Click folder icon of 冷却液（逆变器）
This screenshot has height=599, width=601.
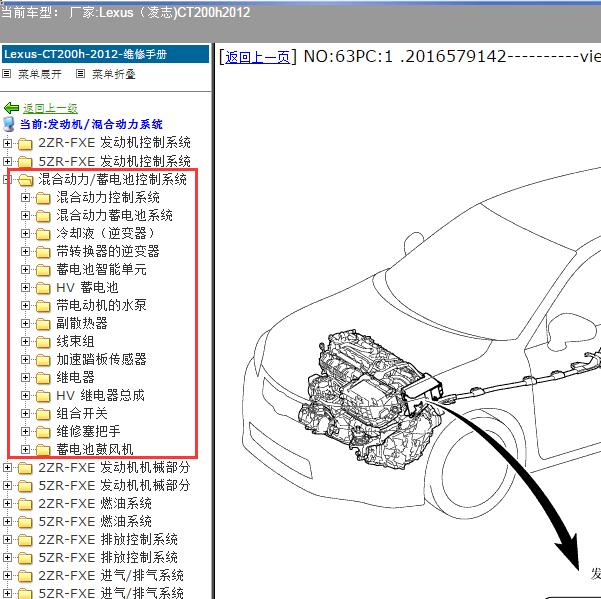point(43,234)
